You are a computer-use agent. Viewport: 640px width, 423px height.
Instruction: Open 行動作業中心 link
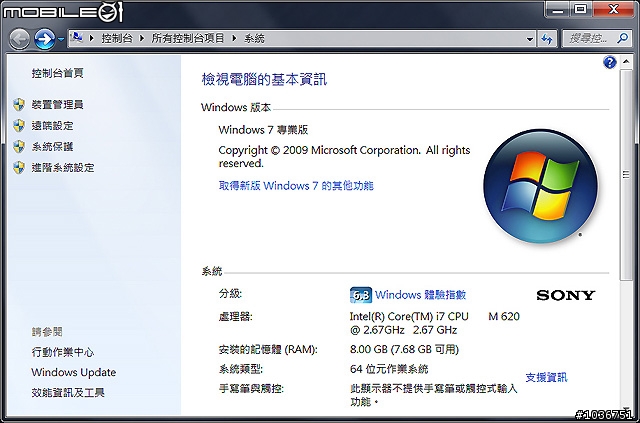pos(63,352)
